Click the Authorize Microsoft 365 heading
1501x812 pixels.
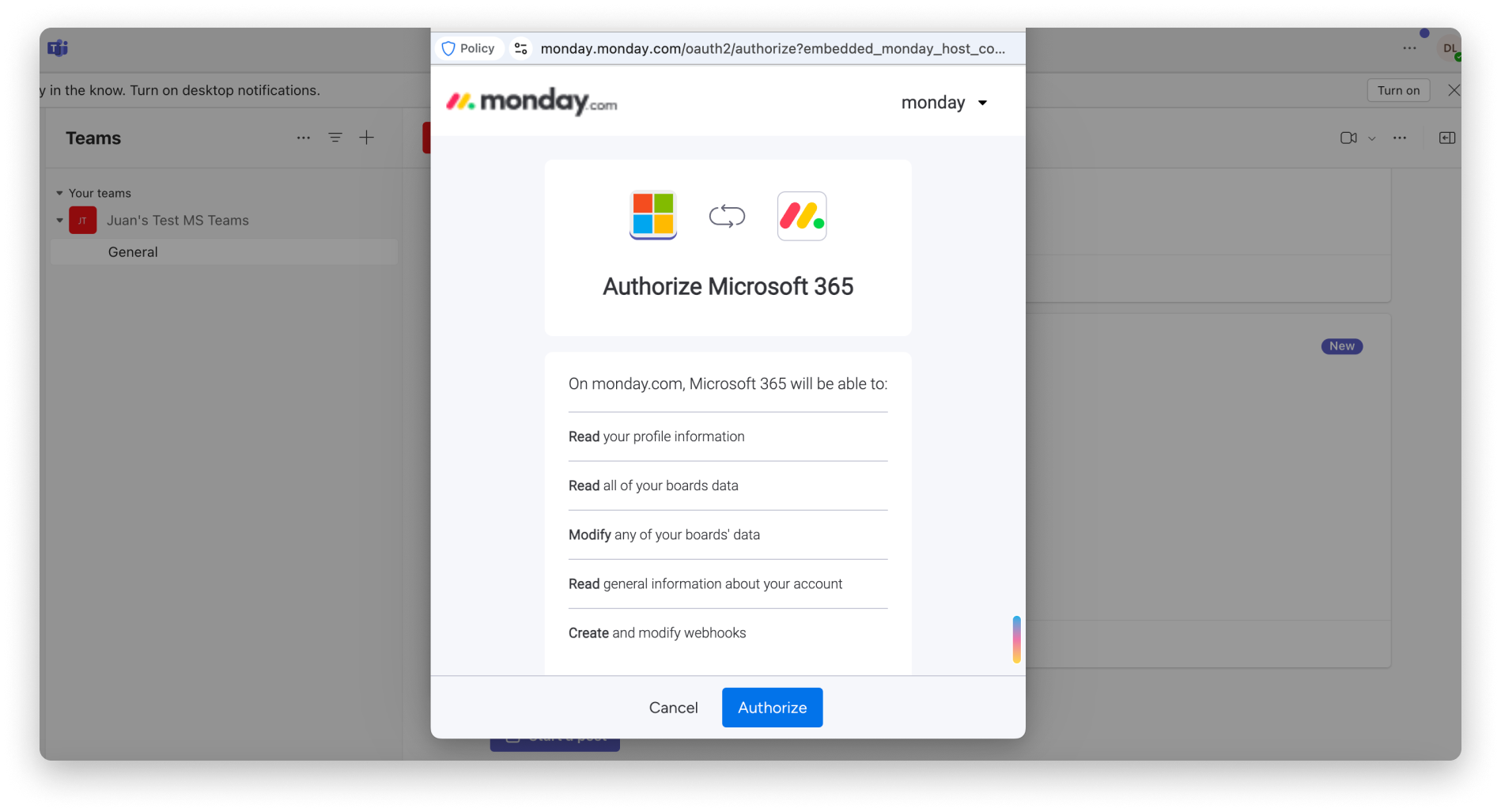tap(728, 286)
